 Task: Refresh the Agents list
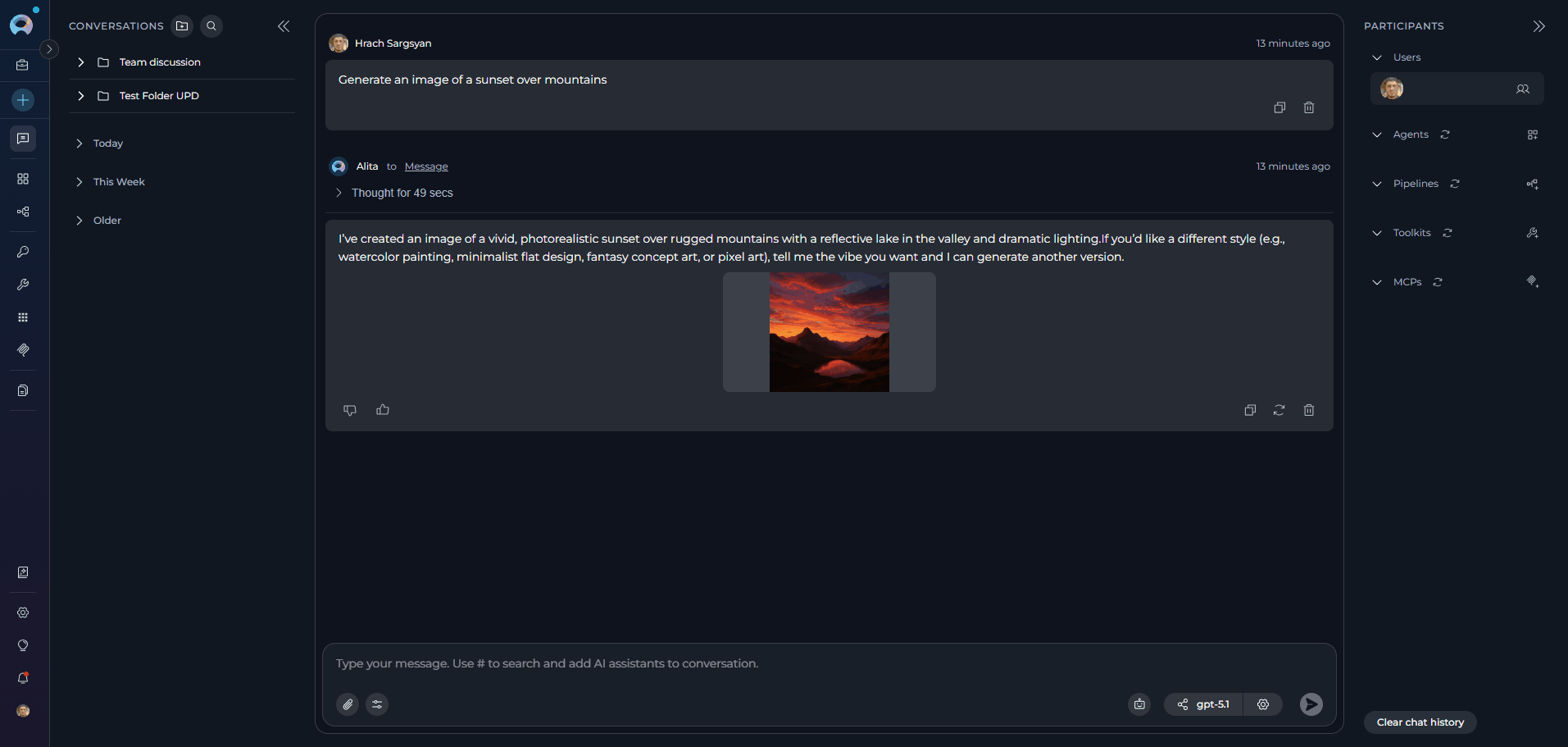(x=1445, y=134)
